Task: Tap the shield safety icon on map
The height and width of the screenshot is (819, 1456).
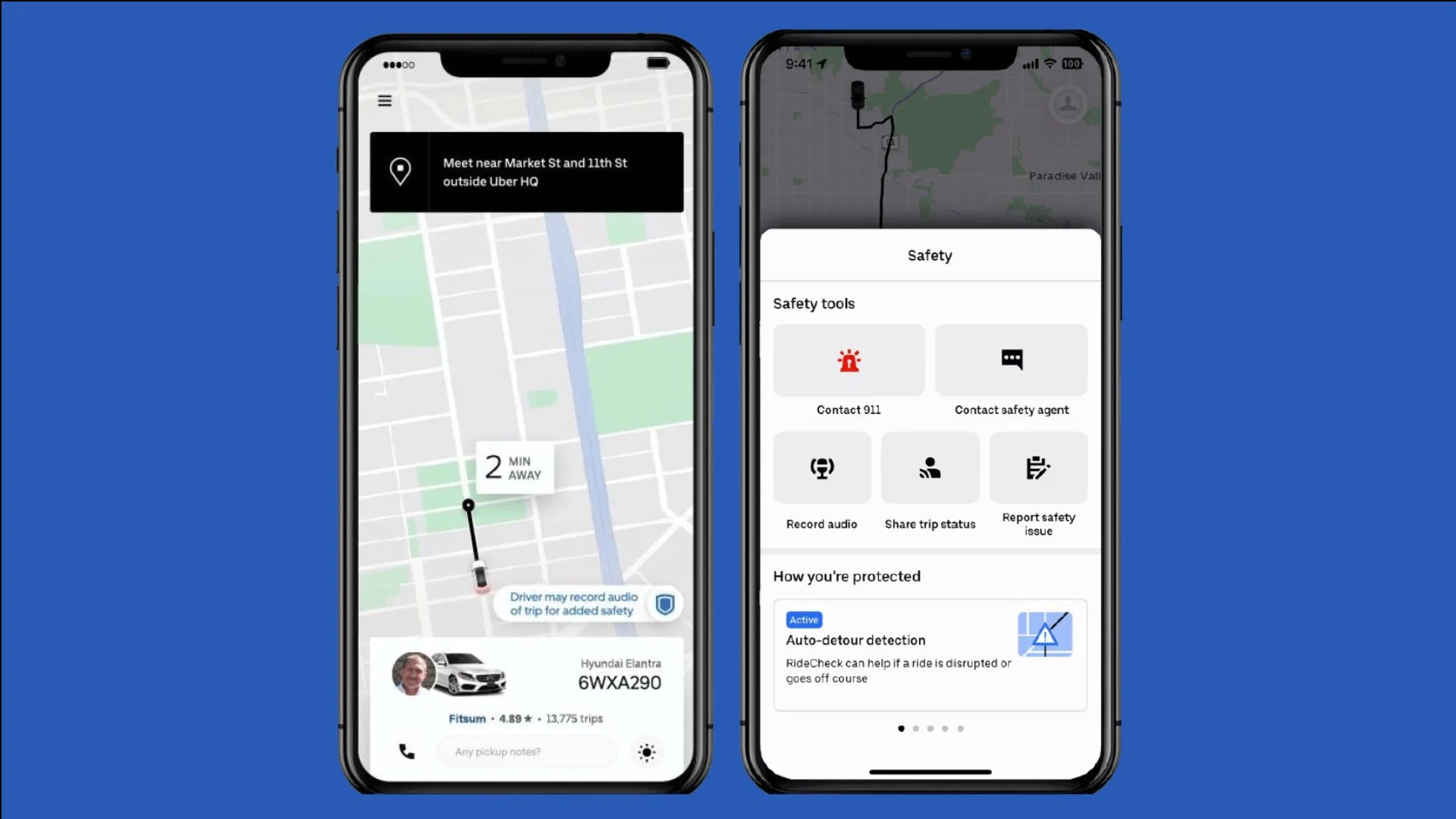Action: click(x=664, y=602)
